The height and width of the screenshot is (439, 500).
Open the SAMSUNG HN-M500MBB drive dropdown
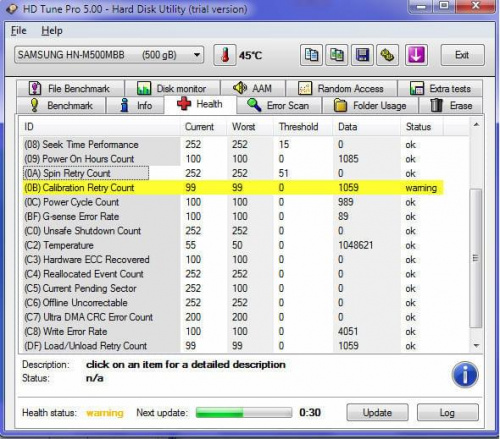click(109, 55)
